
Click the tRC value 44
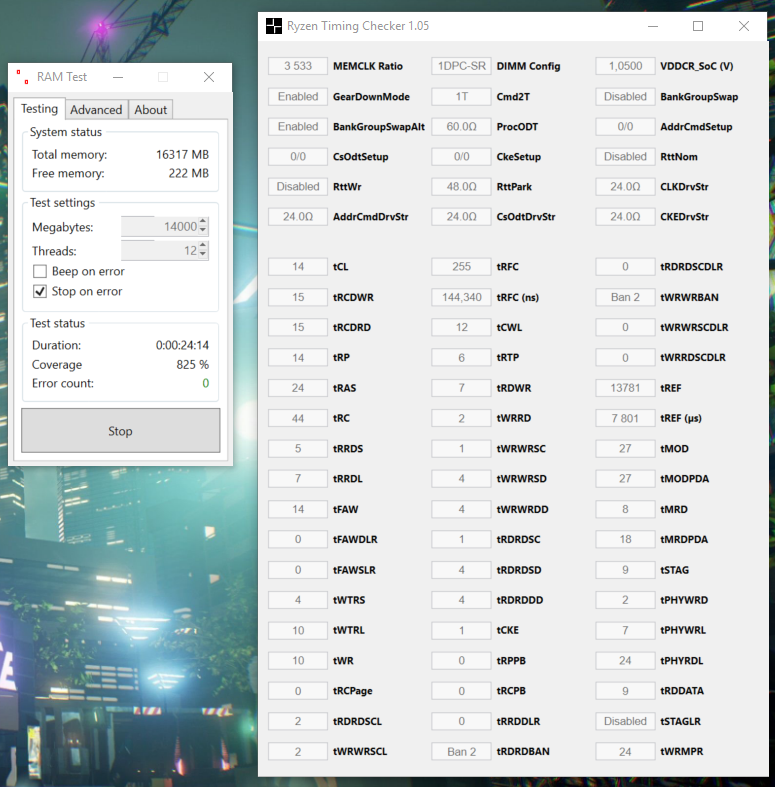click(x=298, y=418)
